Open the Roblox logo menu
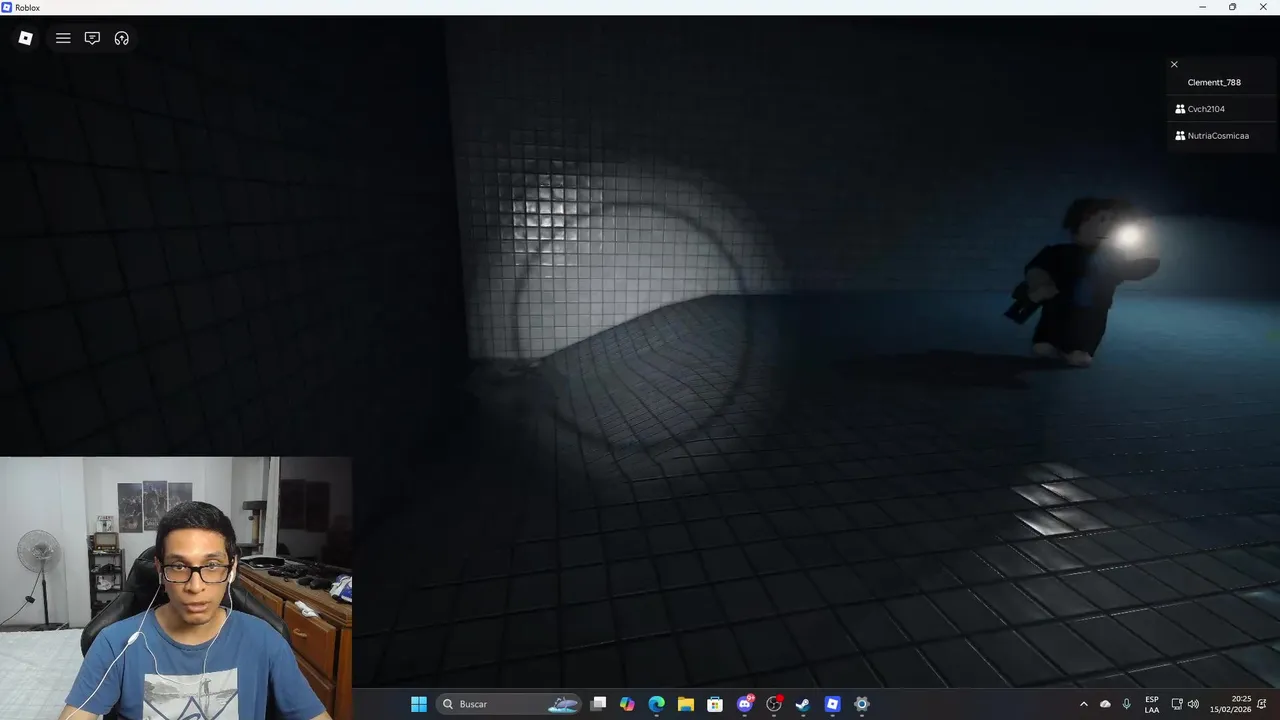This screenshot has width=1280, height=720. (x=26, y=38)
